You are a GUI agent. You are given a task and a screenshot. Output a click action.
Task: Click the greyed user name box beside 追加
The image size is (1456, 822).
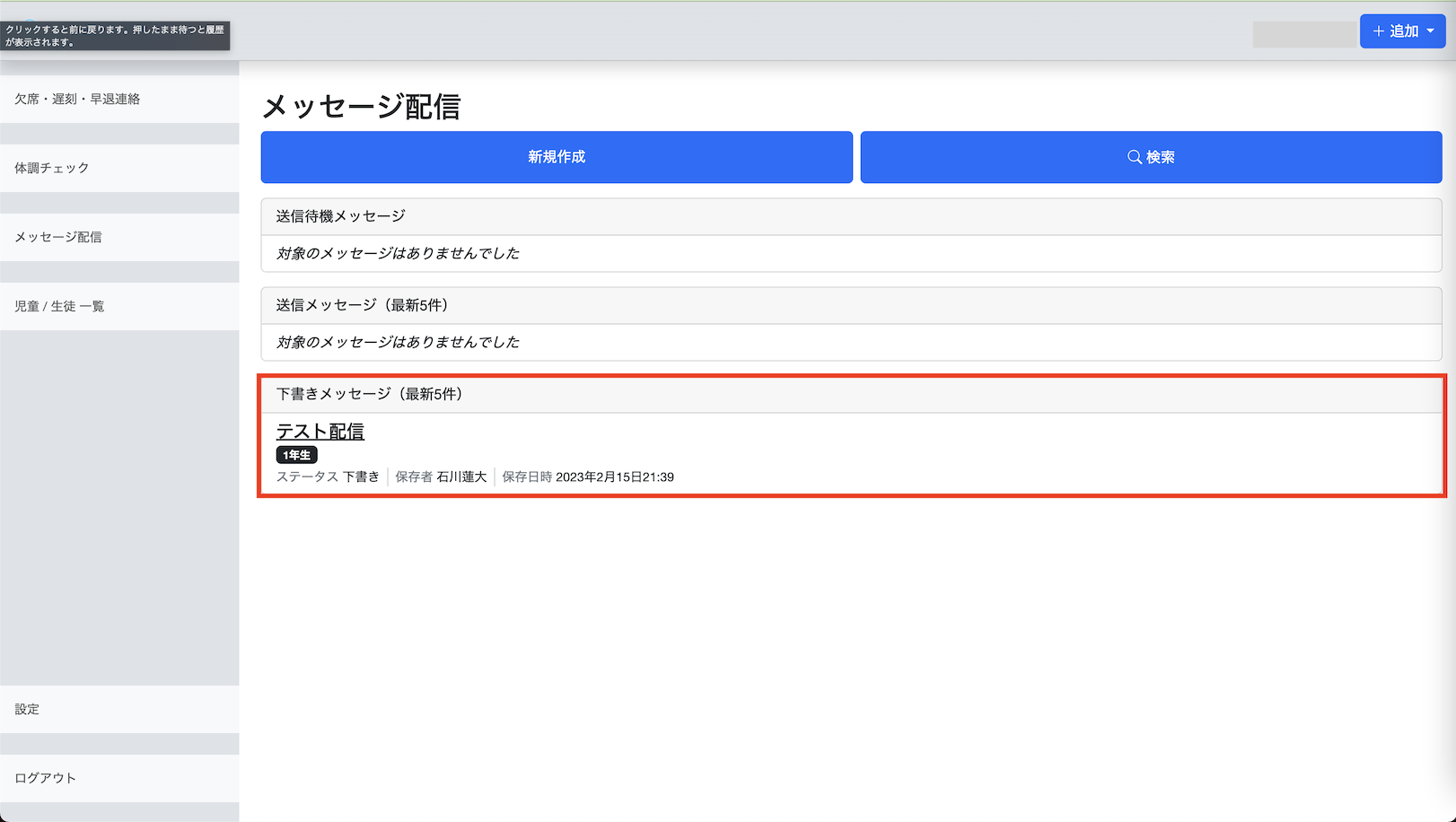pyautogui.click(x=1304, y=34)
